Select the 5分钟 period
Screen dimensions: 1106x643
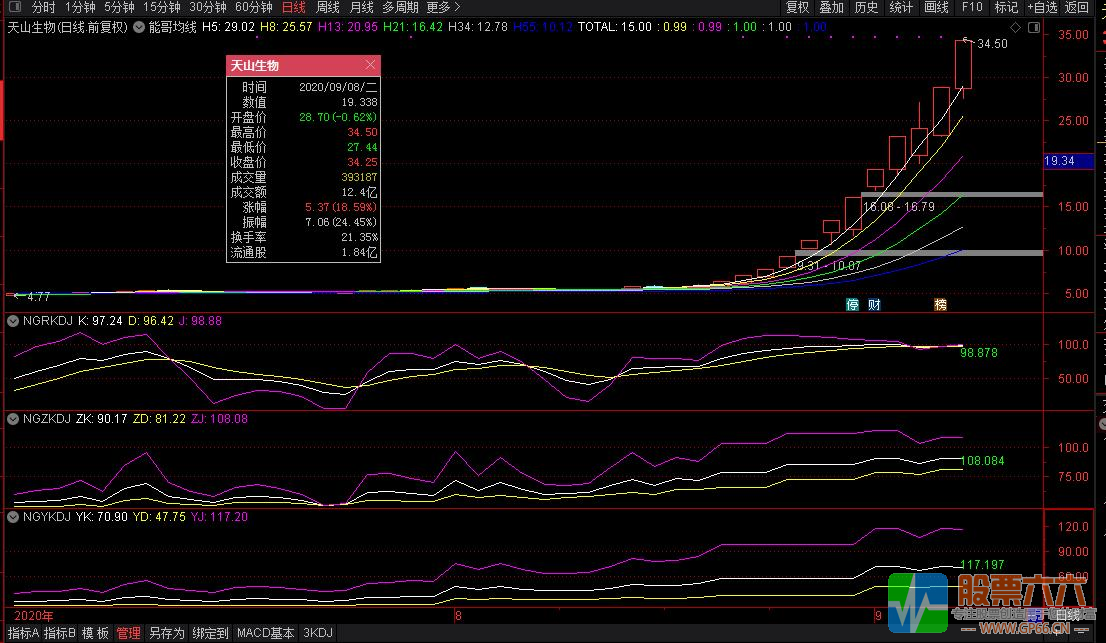[119, 7]
